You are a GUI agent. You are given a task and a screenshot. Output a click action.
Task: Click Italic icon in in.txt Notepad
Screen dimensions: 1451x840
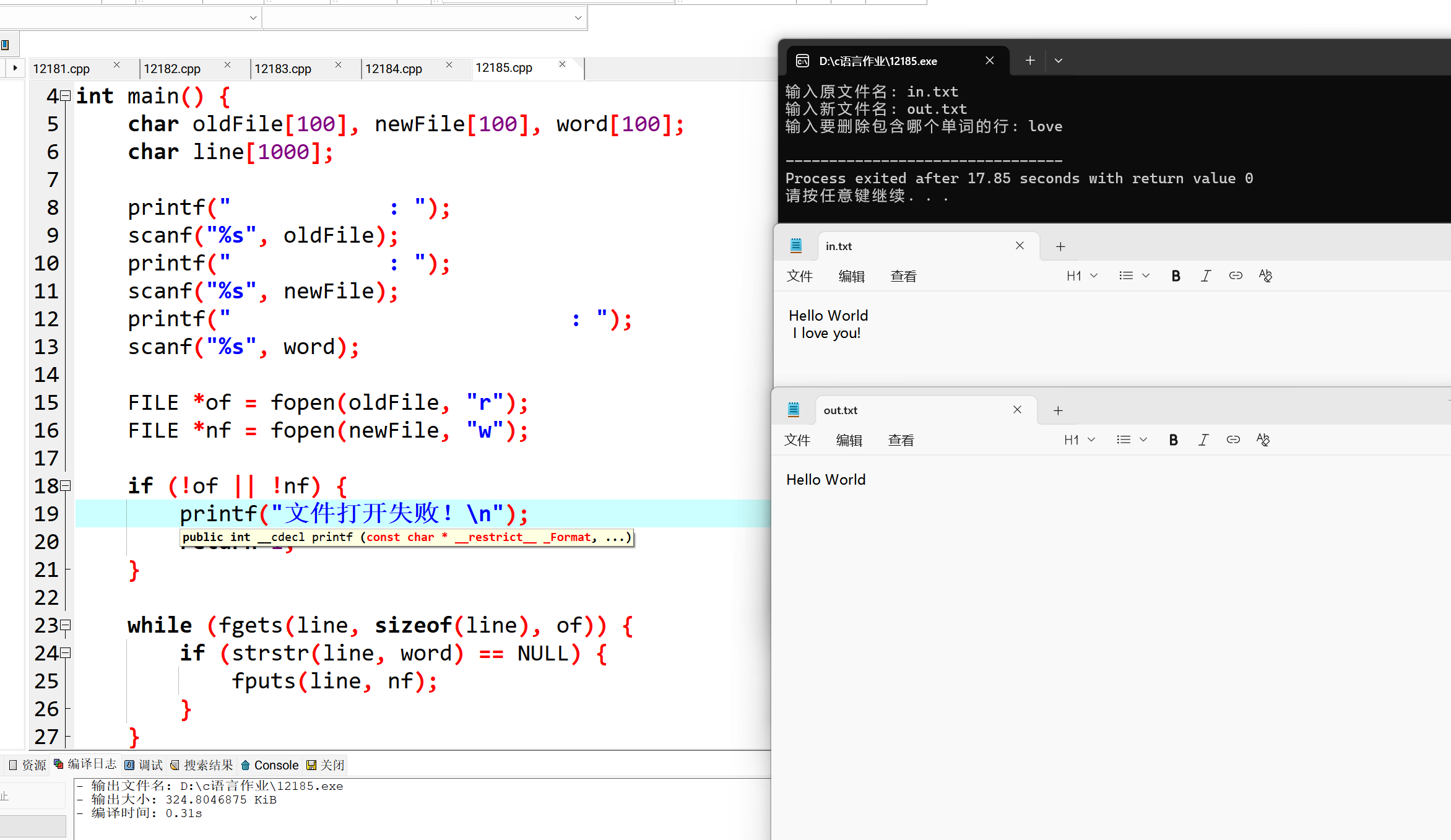(x=1205, y=276)
